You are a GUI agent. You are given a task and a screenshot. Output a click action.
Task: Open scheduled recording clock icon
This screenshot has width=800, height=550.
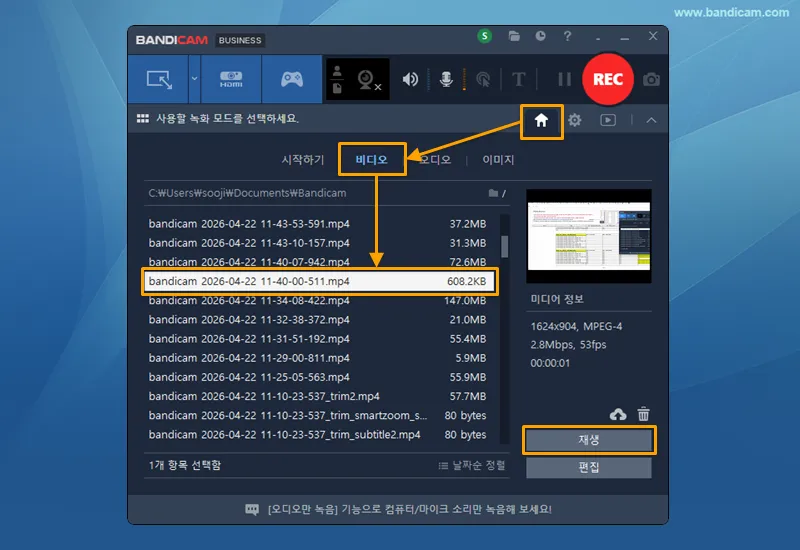pyautogui.click(x=540, y=36)
